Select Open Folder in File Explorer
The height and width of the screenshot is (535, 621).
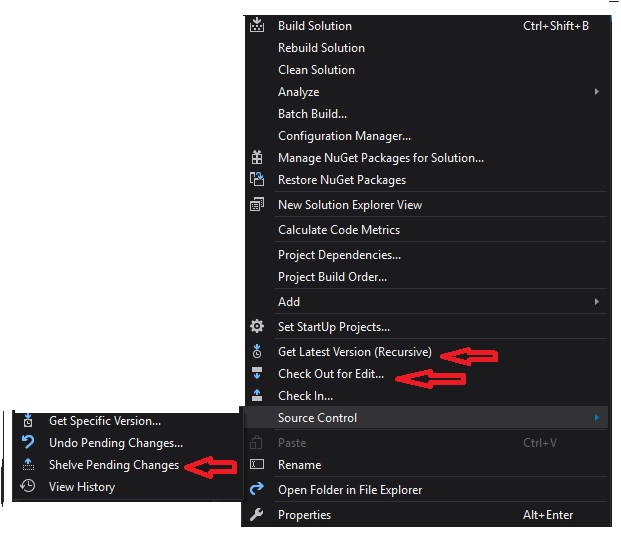pos(427,489)
